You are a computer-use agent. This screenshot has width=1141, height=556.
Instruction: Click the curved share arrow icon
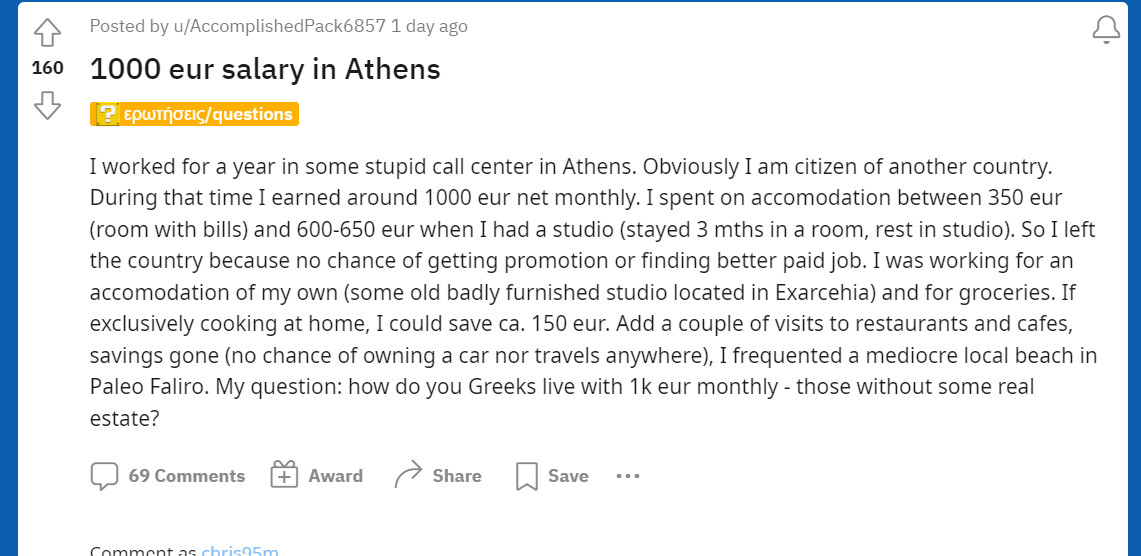point(409,476)
